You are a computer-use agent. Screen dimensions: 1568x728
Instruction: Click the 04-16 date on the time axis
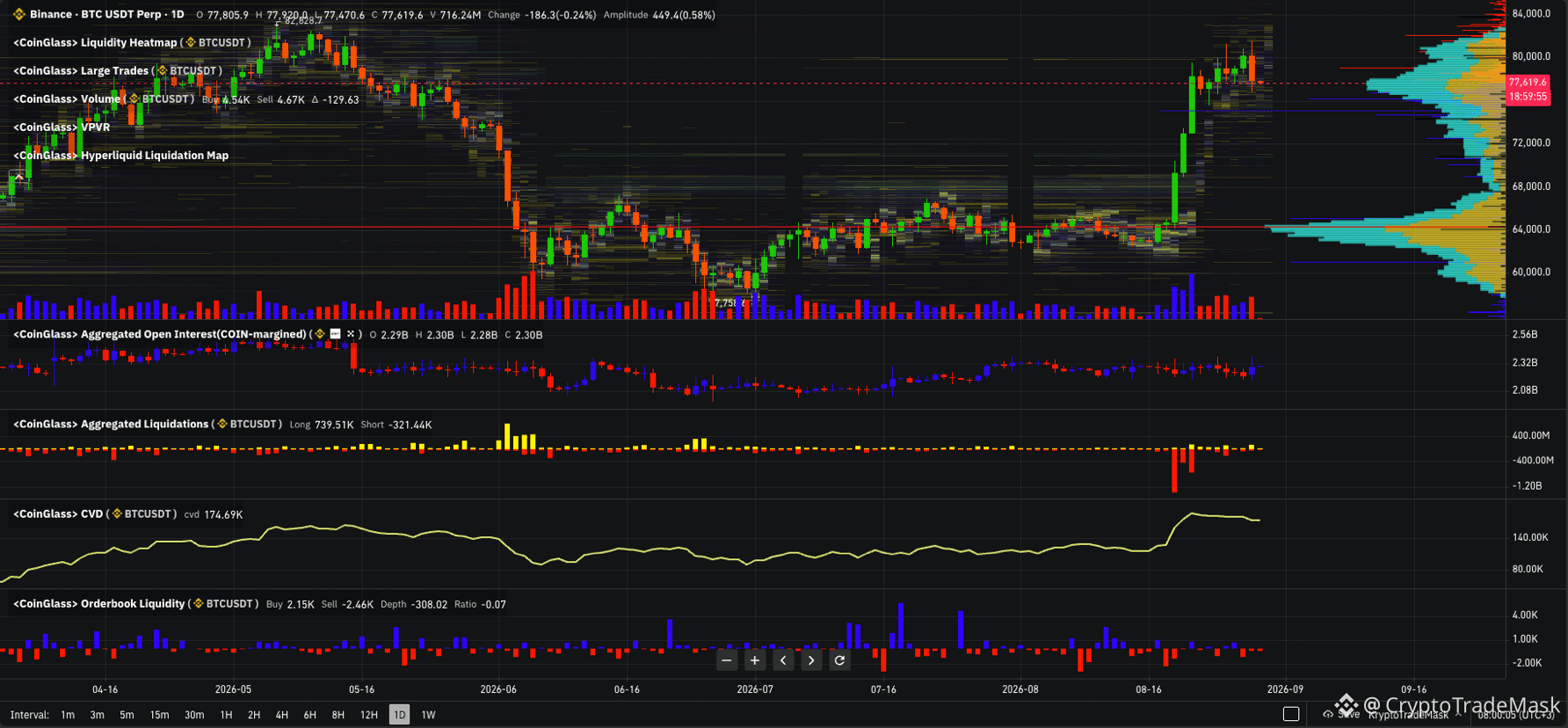pos(105,689)
